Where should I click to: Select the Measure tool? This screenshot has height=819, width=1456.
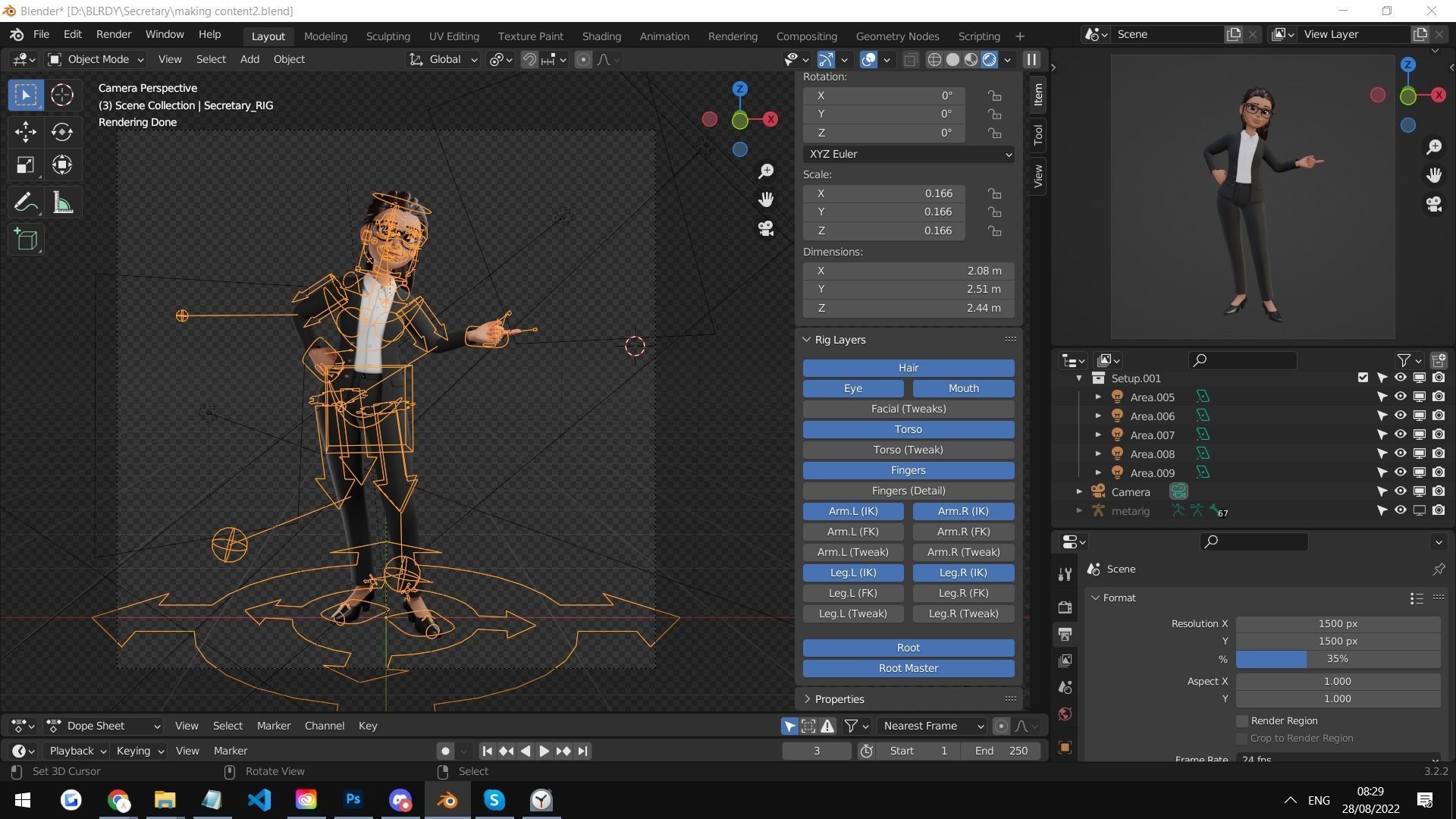point(62,202)
